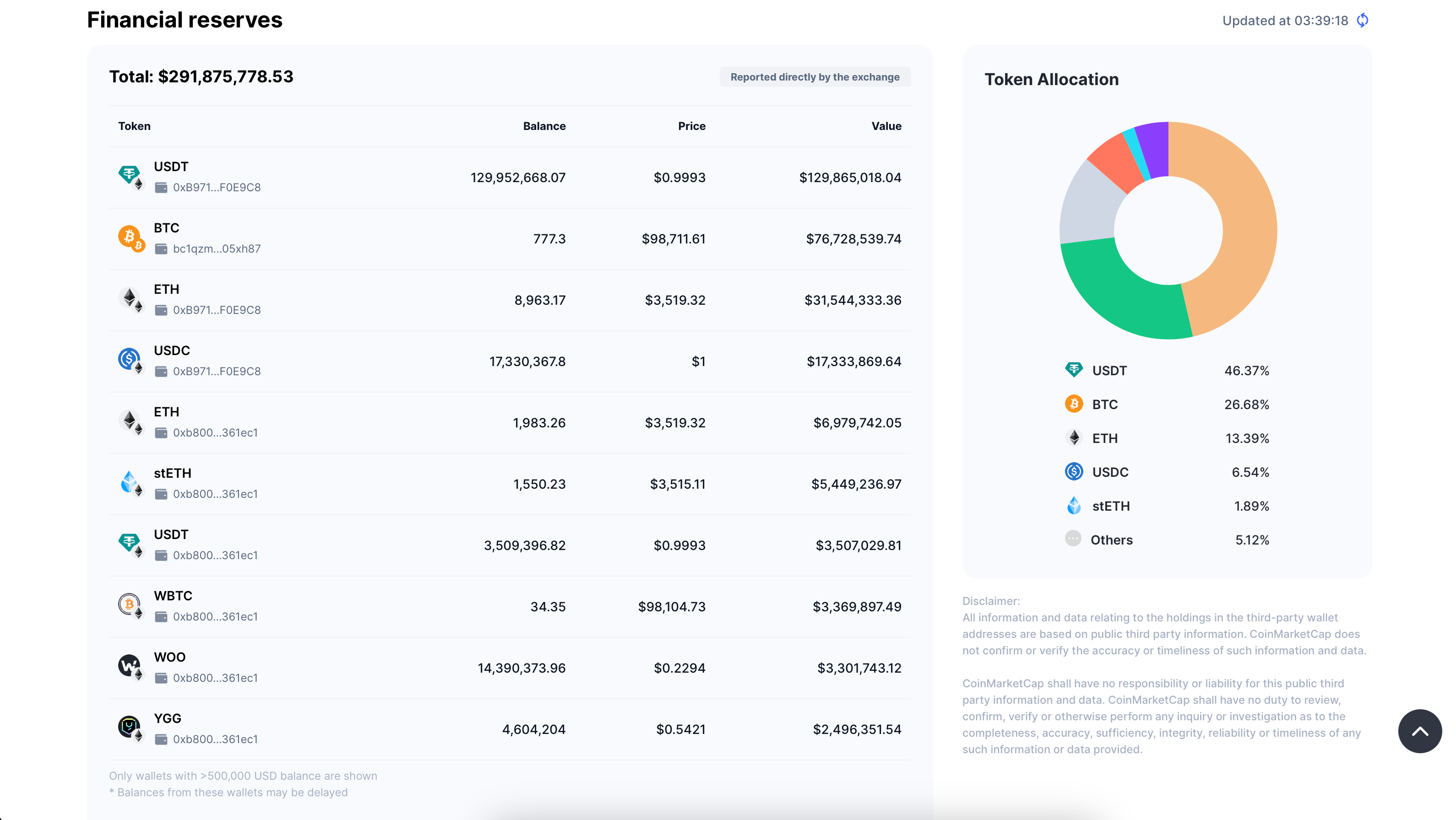The image size is (1456, 820).
Task: Click the Value column header
Action: pyautogui.click(x=886, y=126)
